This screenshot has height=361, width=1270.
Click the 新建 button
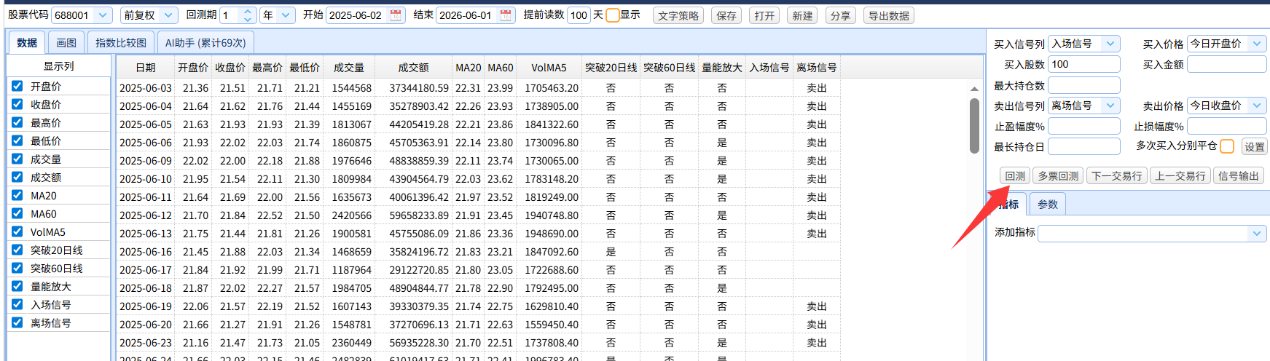coord(801,16)
